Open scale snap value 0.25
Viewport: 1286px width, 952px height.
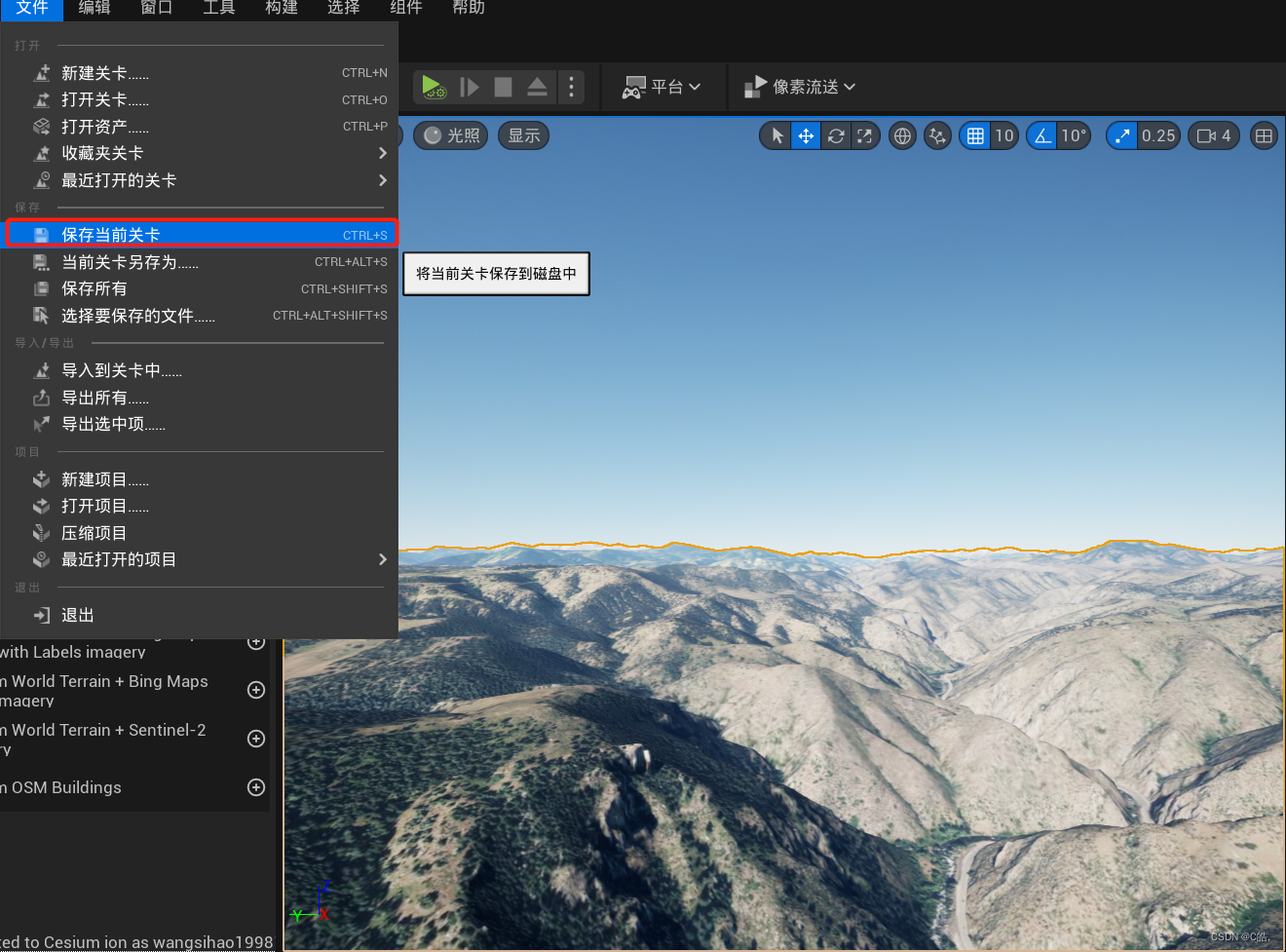1159,135
